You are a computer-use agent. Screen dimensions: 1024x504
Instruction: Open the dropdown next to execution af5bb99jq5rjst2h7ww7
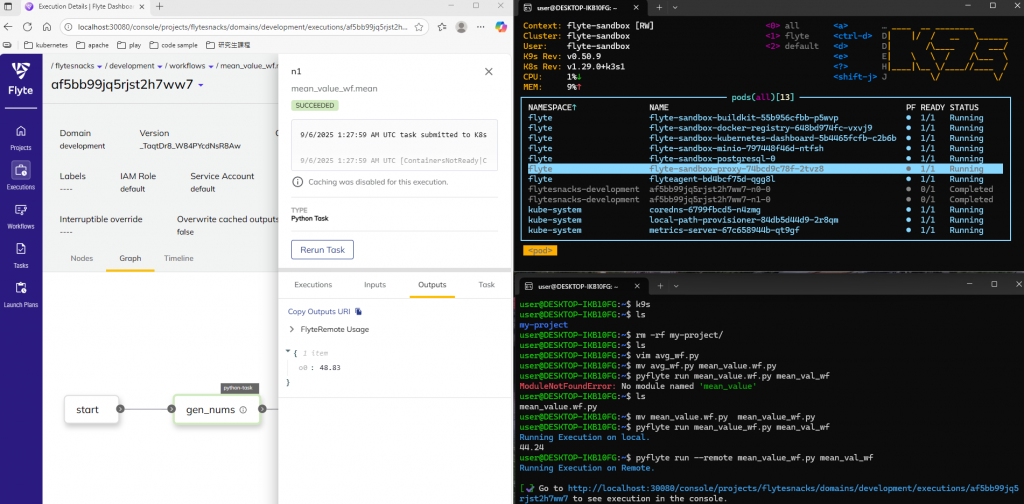pyautogui.click(x=200, y=86)
